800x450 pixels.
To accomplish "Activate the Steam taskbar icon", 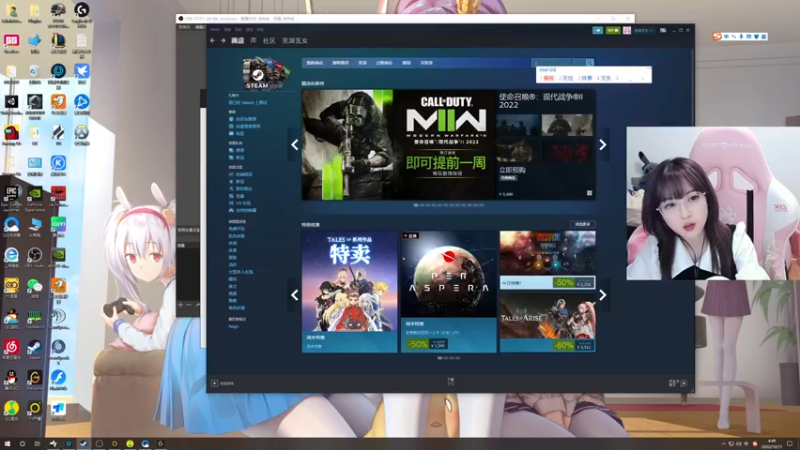I will [x=84, y=444].
